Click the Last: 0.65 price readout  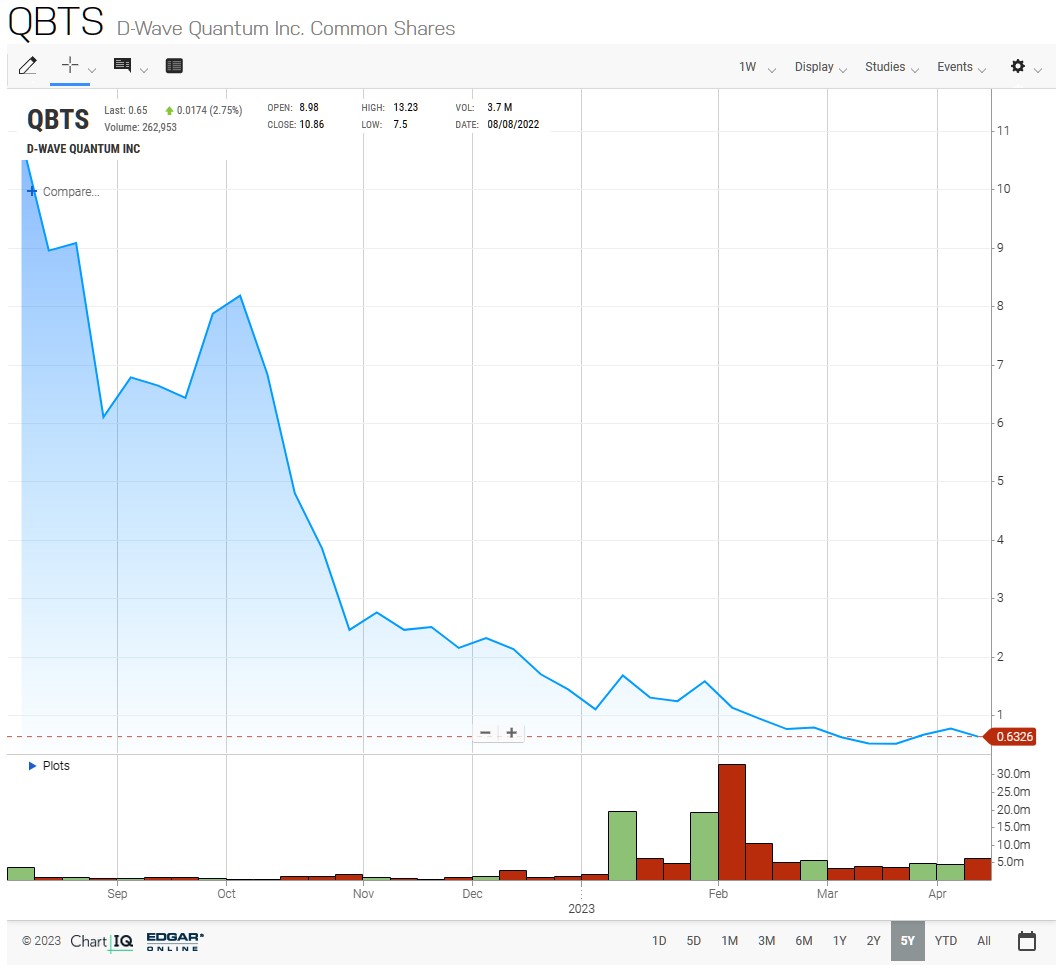pos(126,111)
